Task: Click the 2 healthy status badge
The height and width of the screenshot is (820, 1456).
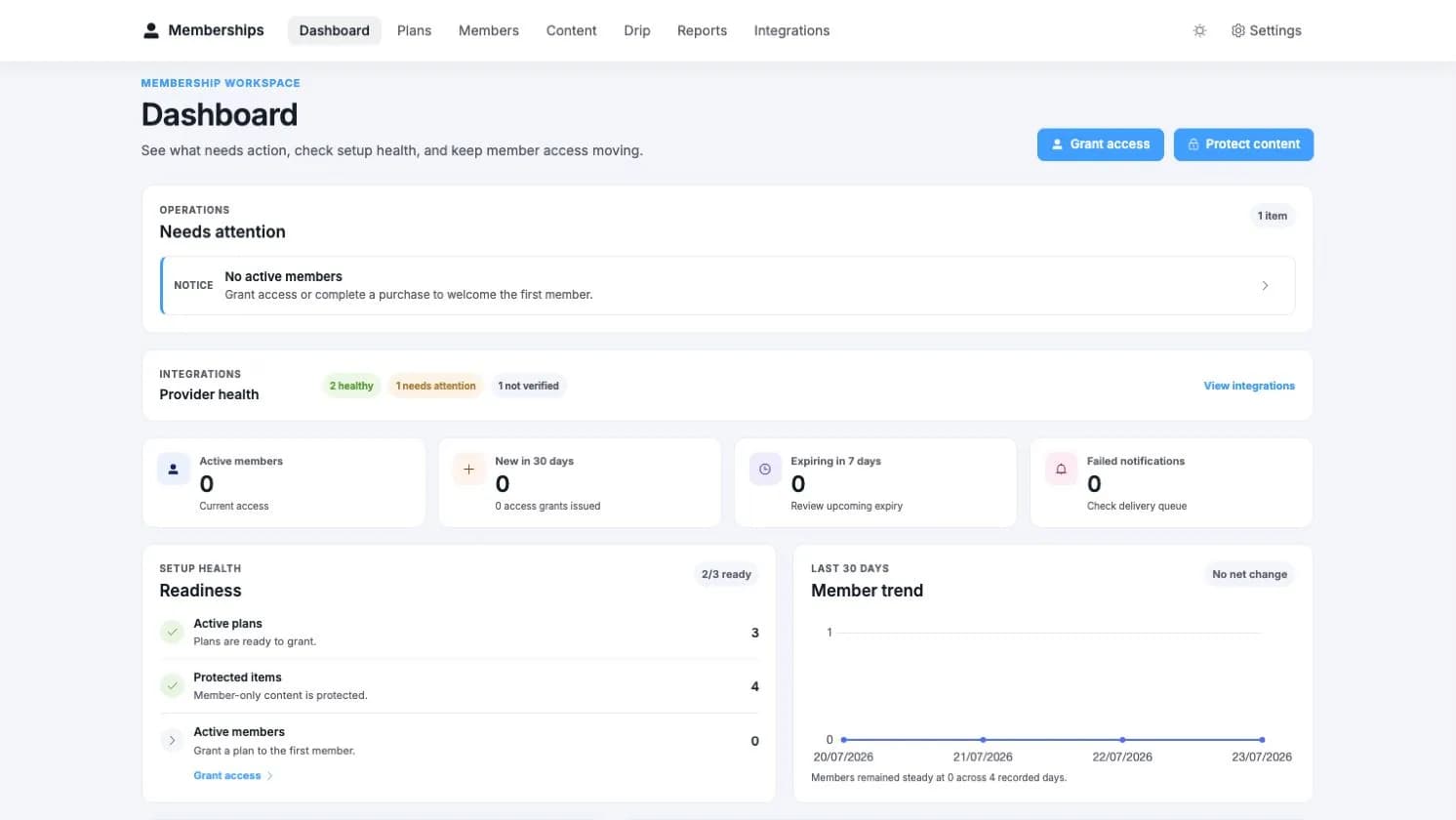Action: click(x=351, y=386)
